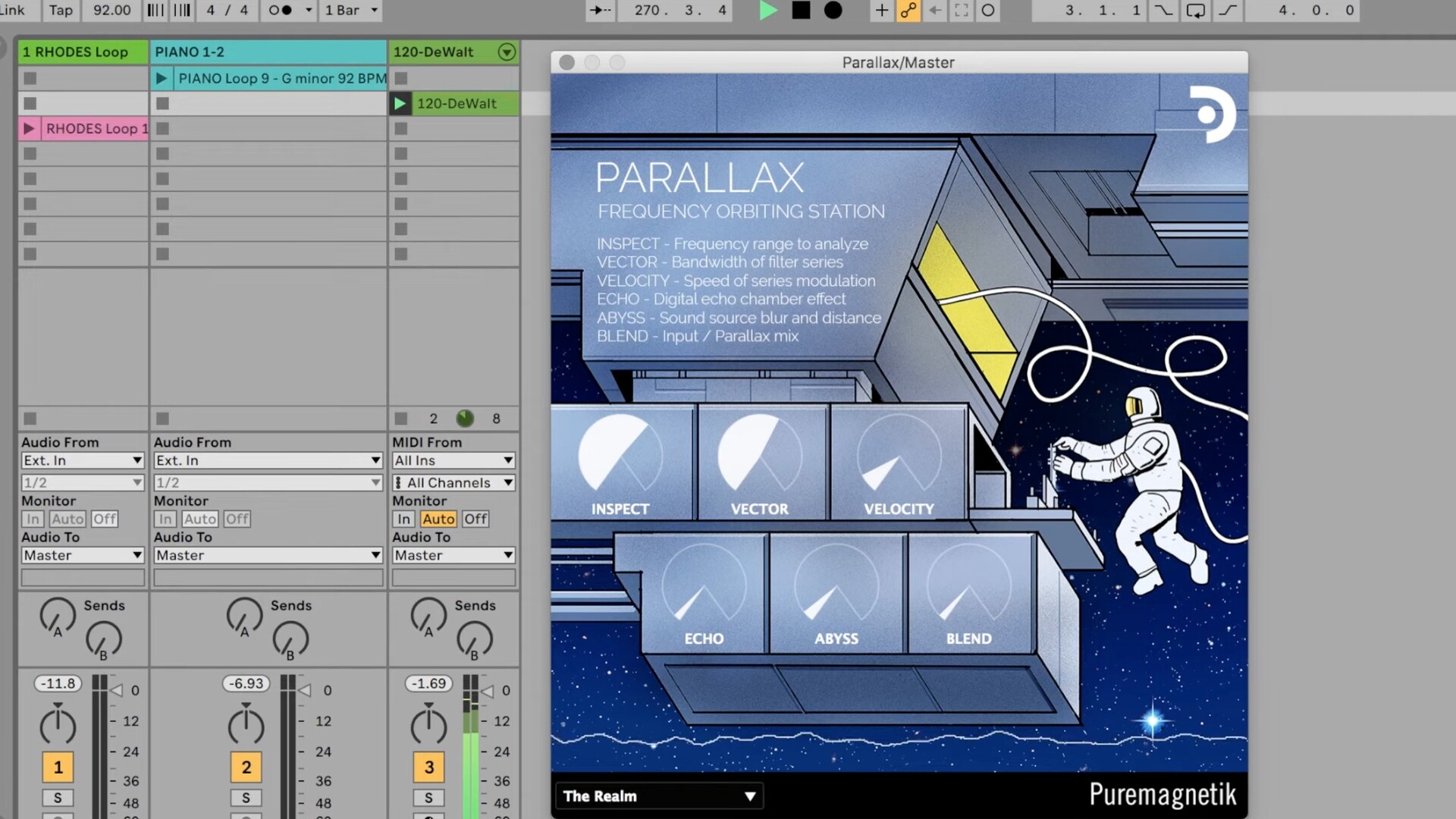
Task: Click track 3 pan knob
Action: click(428, 726)
